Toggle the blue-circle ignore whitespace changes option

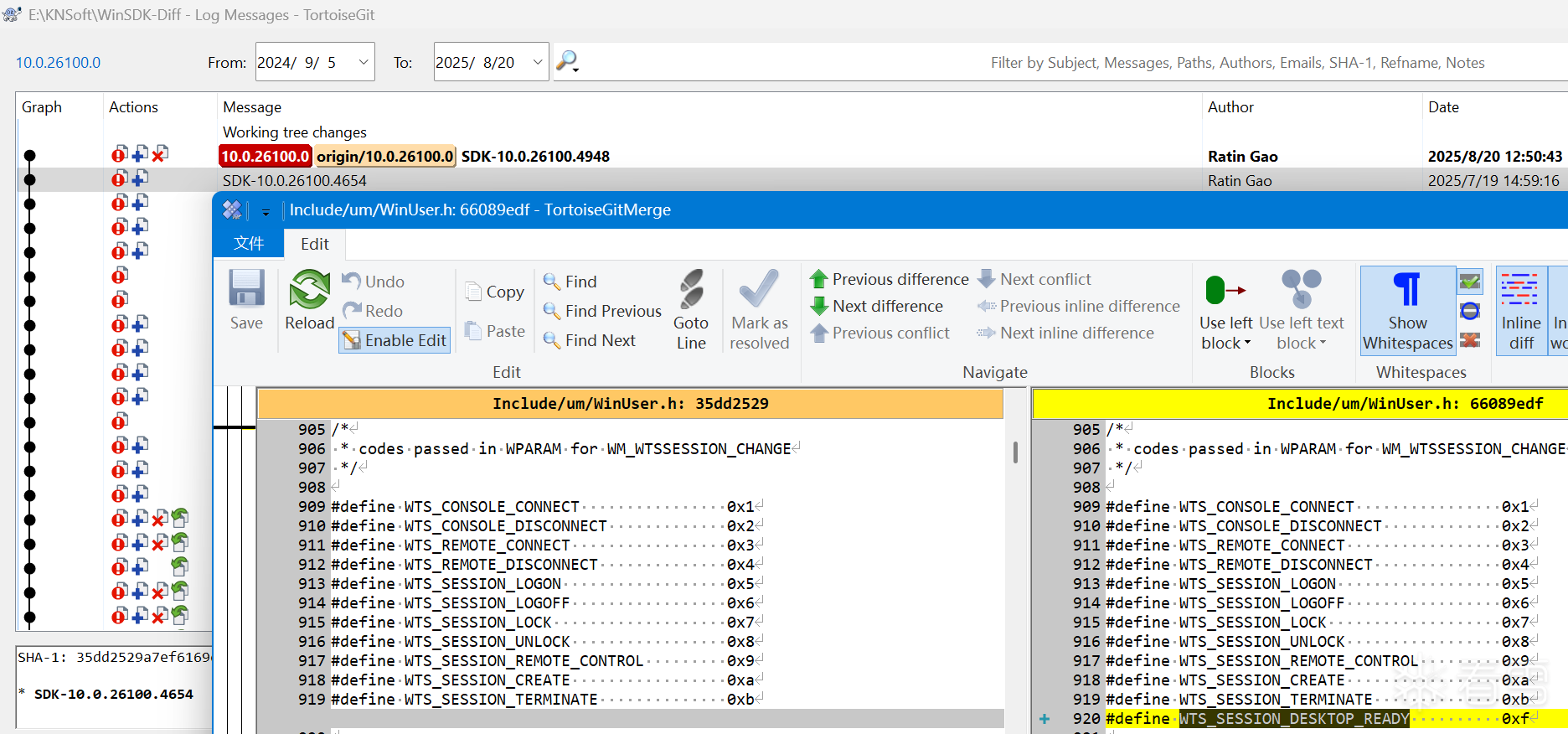click(1469, 311)
